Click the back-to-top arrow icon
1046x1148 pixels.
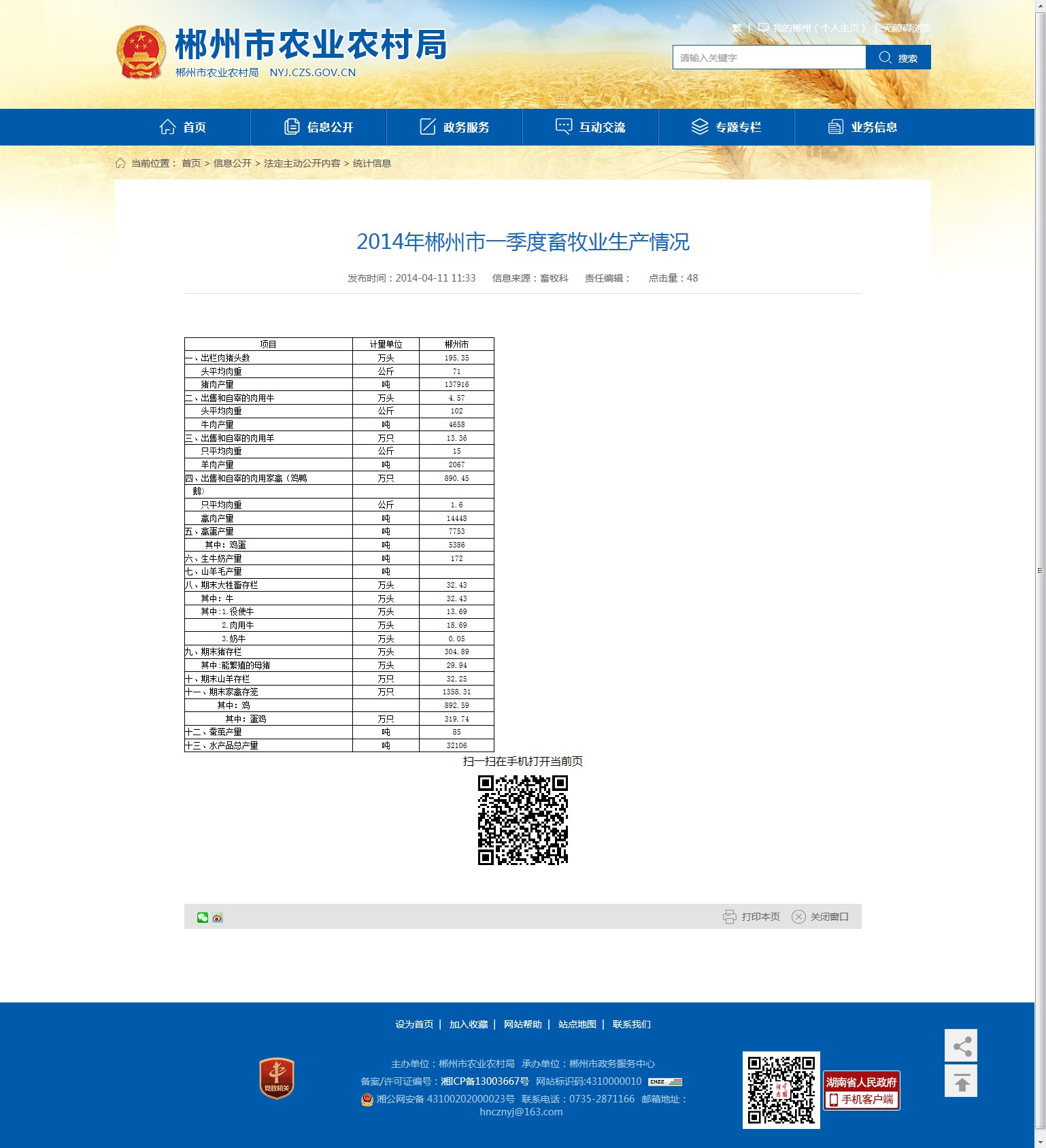[961, 1081]
